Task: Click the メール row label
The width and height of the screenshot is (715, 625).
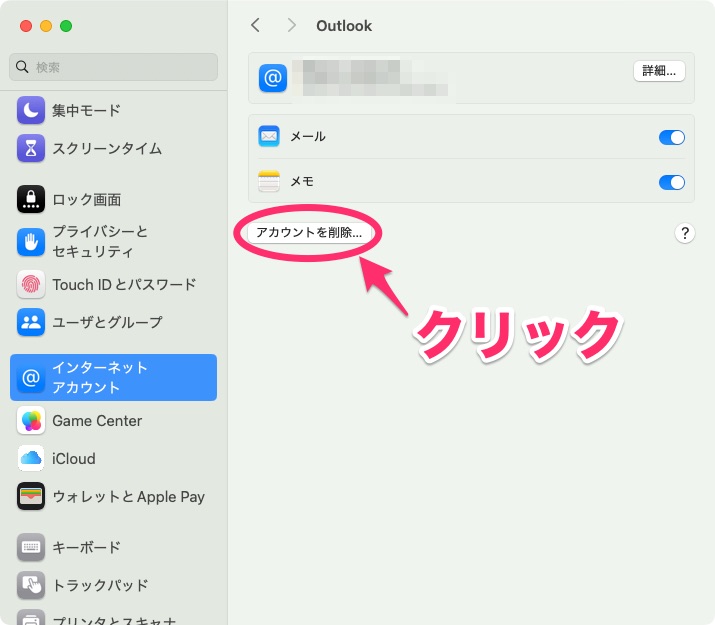Action: [x=308, y=136]
